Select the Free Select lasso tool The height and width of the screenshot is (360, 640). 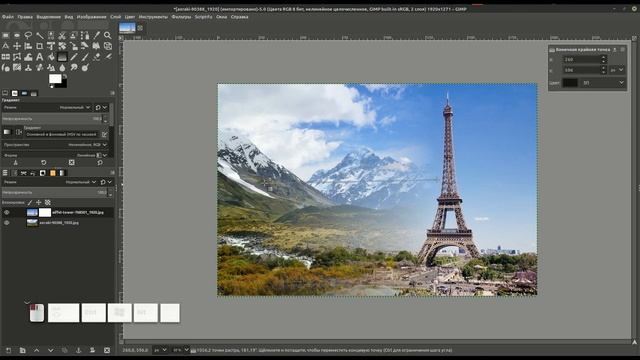[x=28, y=36]
